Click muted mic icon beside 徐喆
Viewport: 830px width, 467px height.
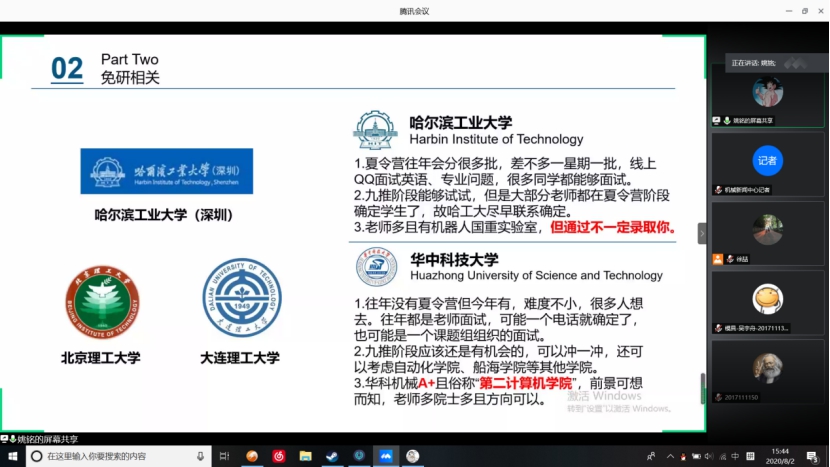click(730, 259)
